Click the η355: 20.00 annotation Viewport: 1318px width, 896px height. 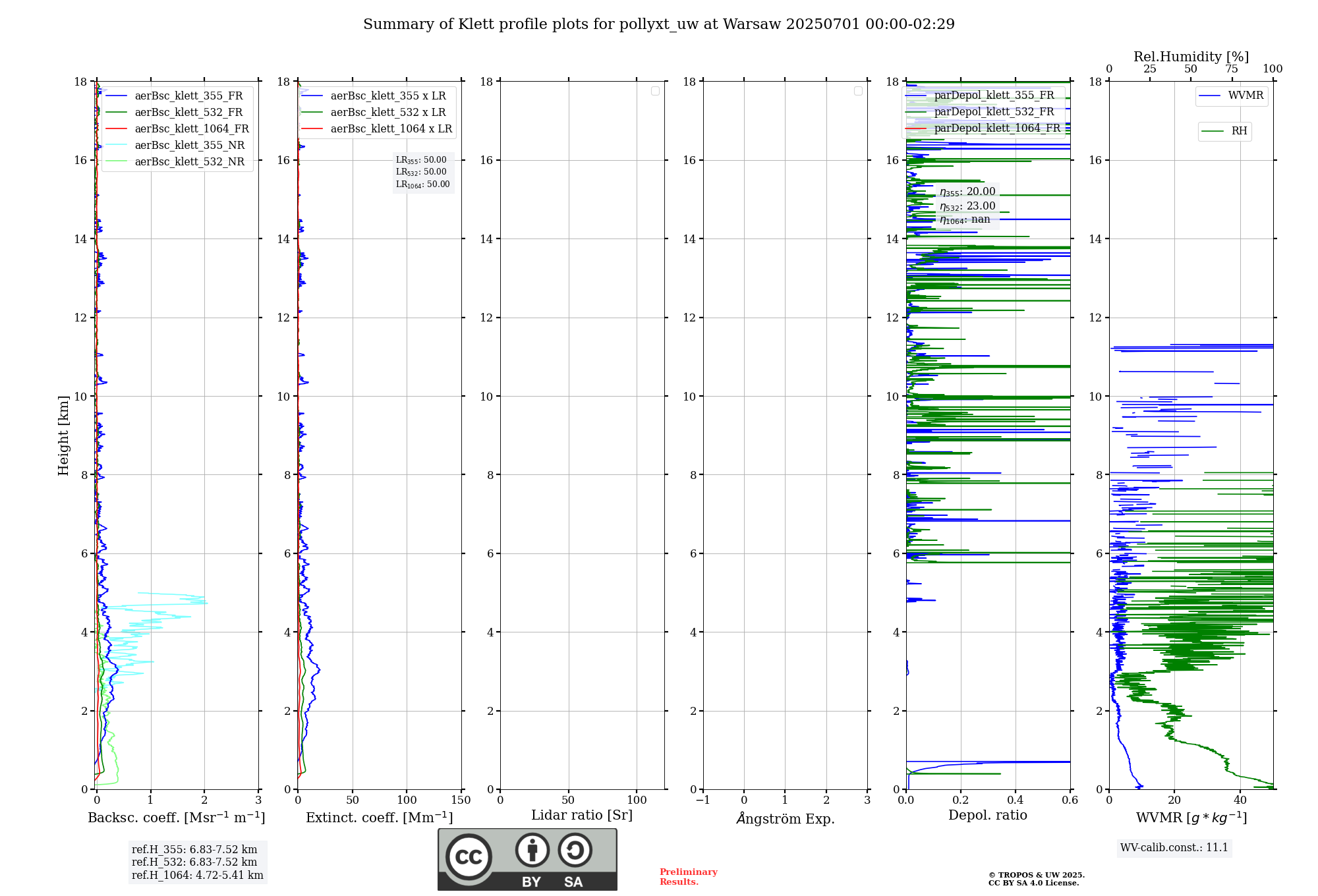967,192
